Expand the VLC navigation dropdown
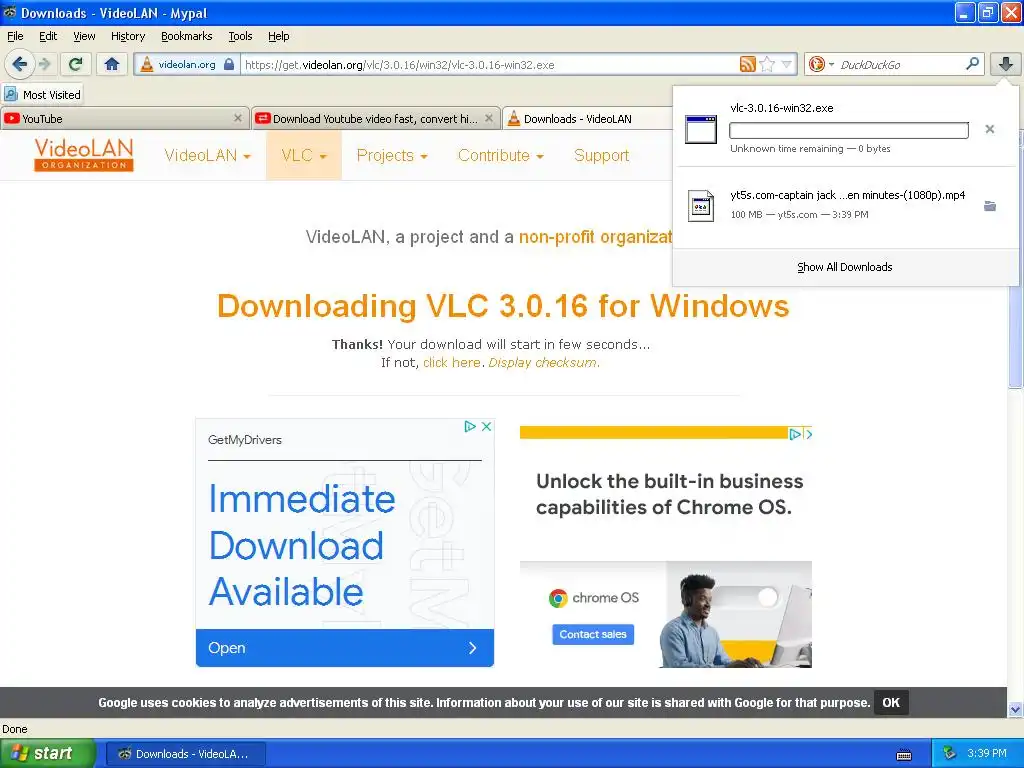Image resolution: width=1024 pixels, height=768 pixels. (x=304, y=155)
